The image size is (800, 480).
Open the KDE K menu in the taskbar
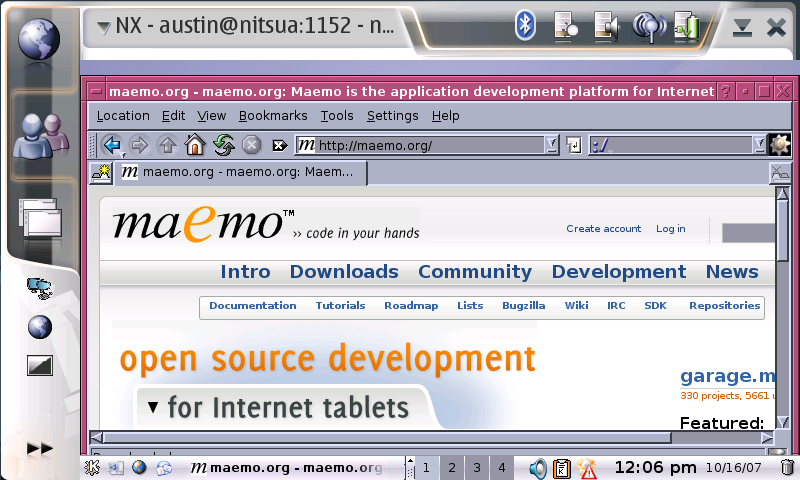pyautogui.click(x=92, y=467)
